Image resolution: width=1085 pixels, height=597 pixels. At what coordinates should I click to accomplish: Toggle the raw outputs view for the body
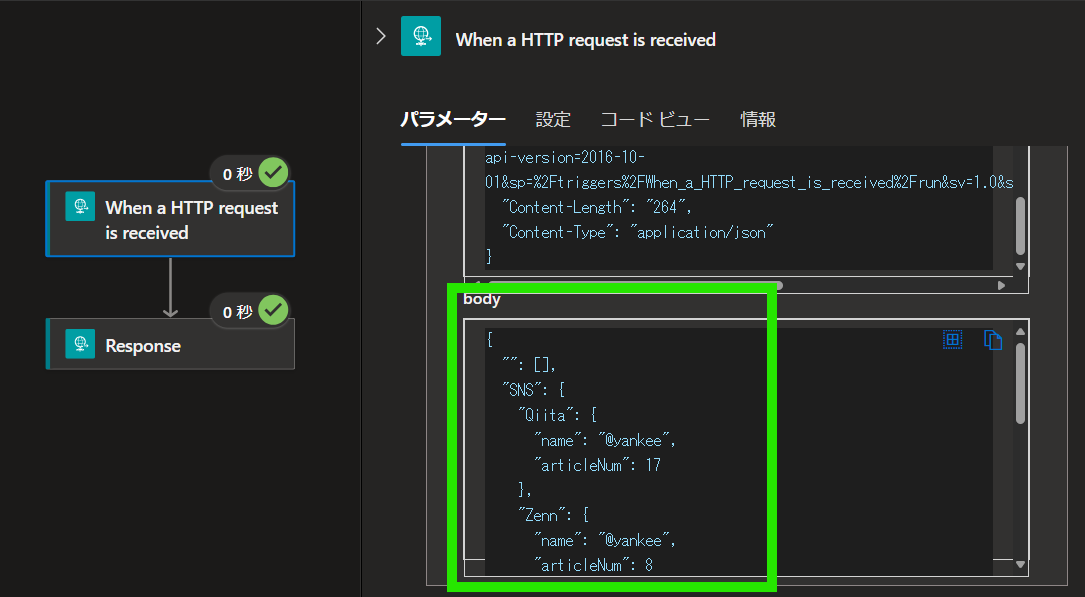tap(953, 340)
